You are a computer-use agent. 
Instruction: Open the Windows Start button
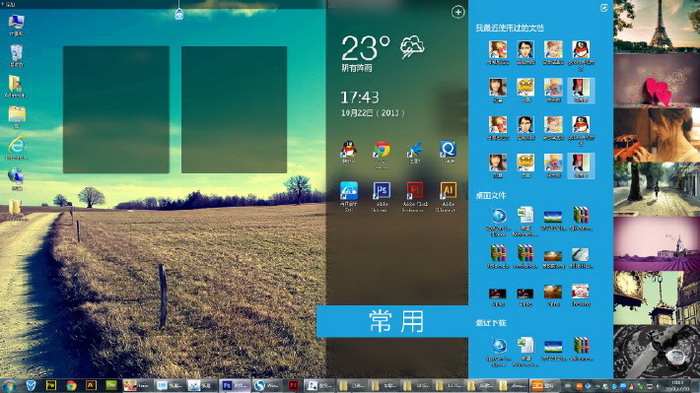coord(9,386)
